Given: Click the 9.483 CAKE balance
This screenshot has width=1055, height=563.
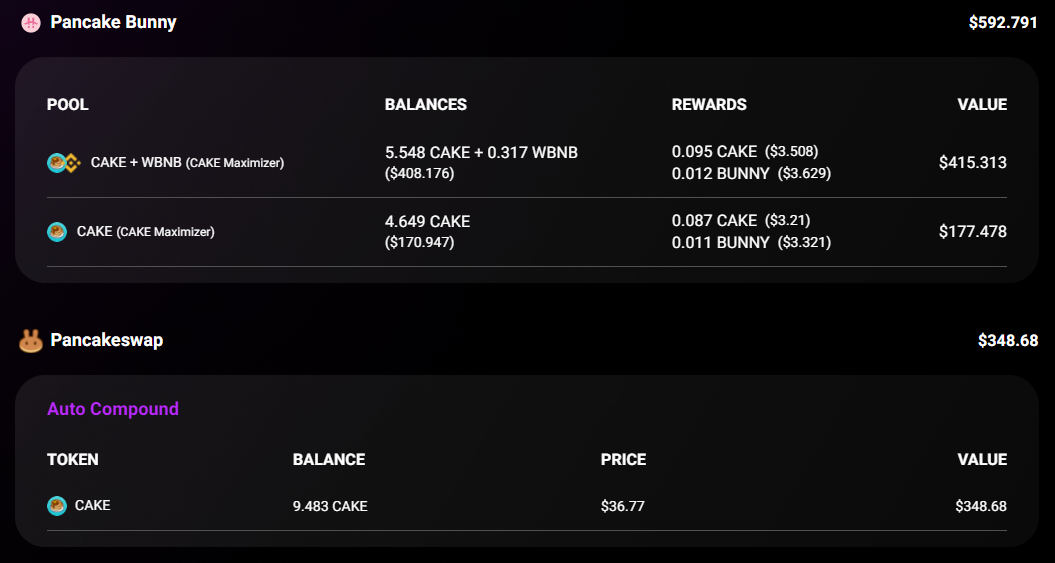Looking at the screenshot, I should [x=330, y=506].
